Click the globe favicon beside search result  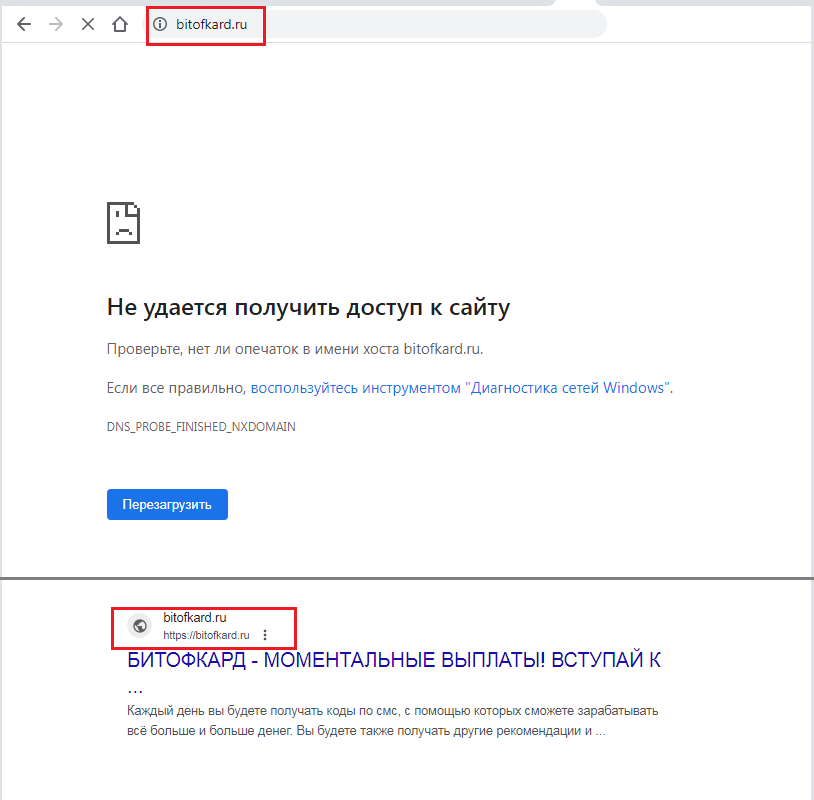[x=140, y=626]
